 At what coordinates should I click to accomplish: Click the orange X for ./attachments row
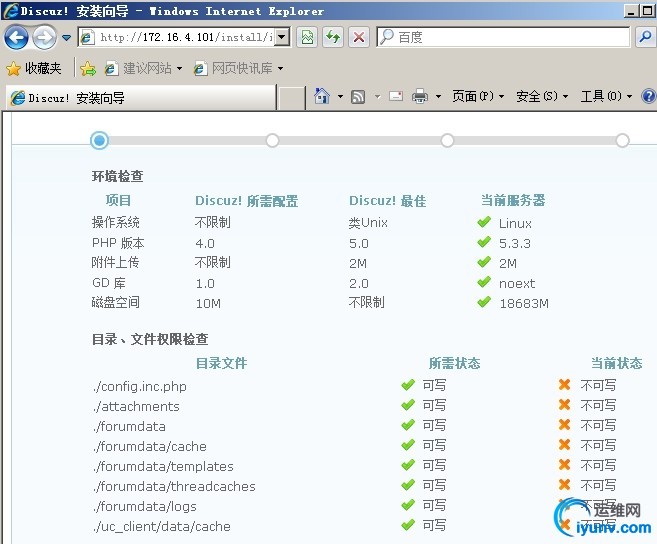click(x=564, y=404)
